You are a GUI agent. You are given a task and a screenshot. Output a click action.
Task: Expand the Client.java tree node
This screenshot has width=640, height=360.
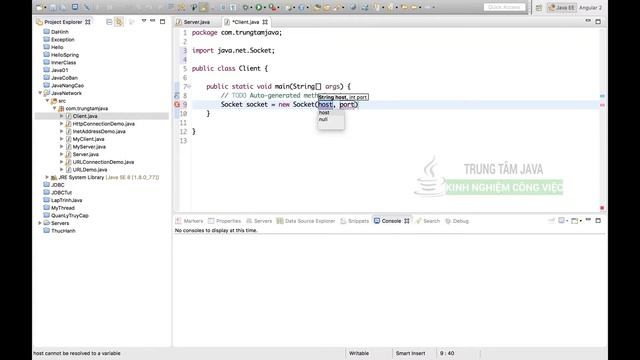62,116
